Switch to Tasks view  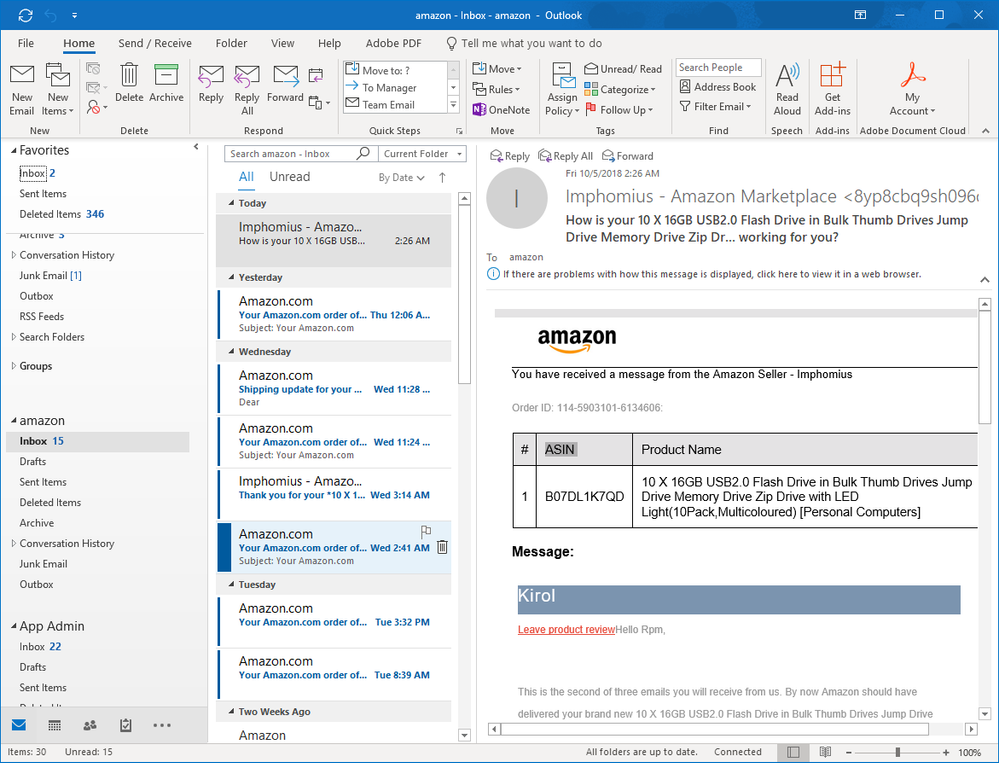pyautogui.click(x=126, y=725)
